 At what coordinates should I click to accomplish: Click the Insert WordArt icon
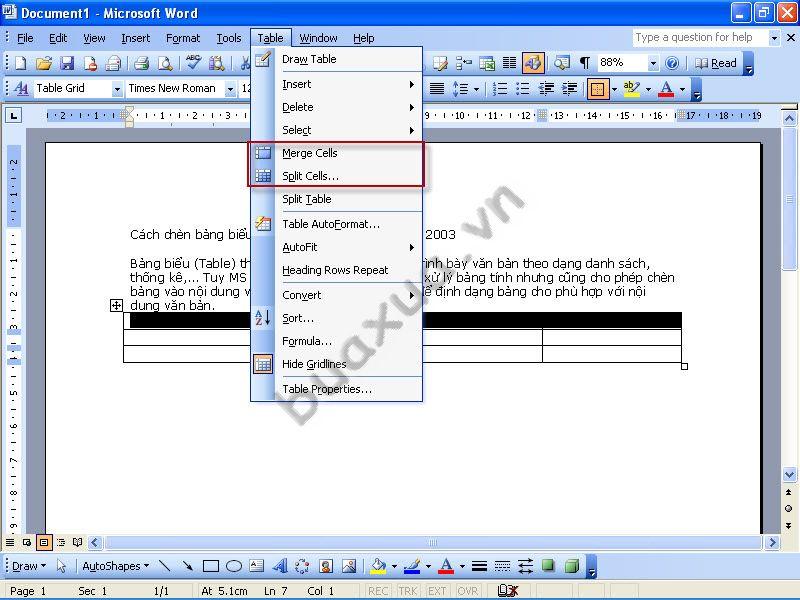[280, 566]
